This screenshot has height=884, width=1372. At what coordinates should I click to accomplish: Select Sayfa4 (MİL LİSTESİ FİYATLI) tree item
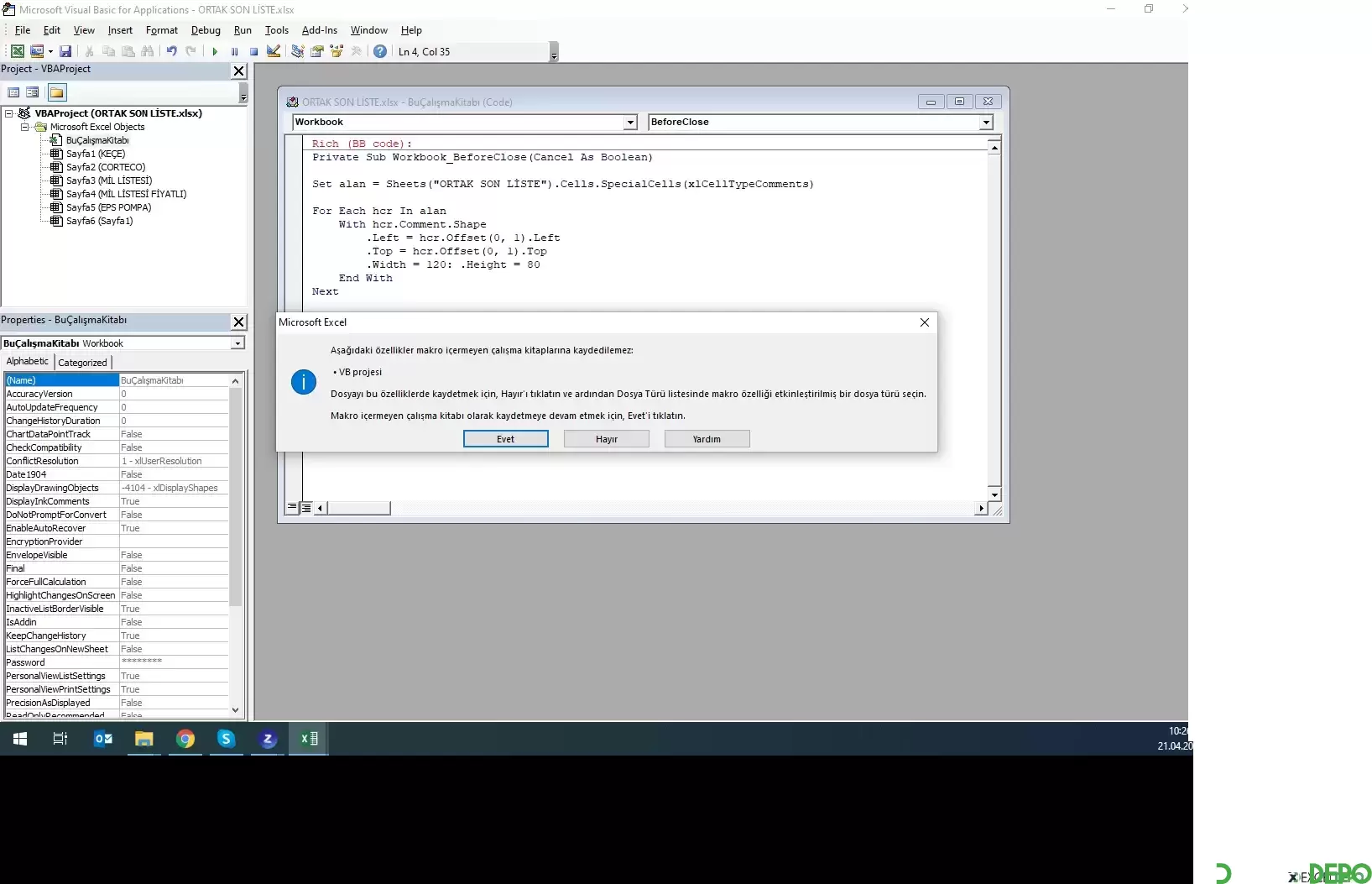pos(126,194)
